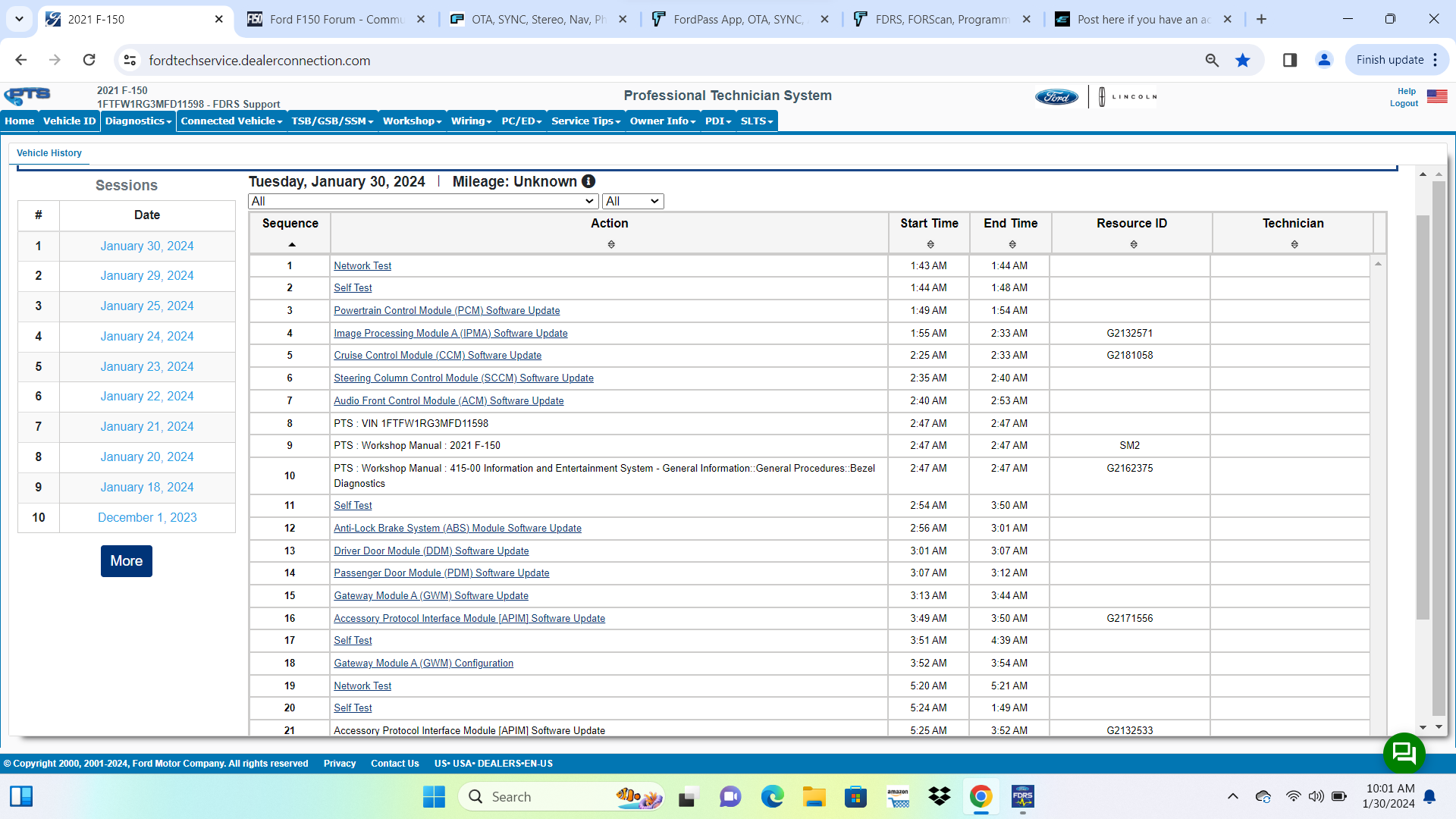Click the PTS logo in the header
This screenshot has width=1456, height=819.
[x=27, y=96]
